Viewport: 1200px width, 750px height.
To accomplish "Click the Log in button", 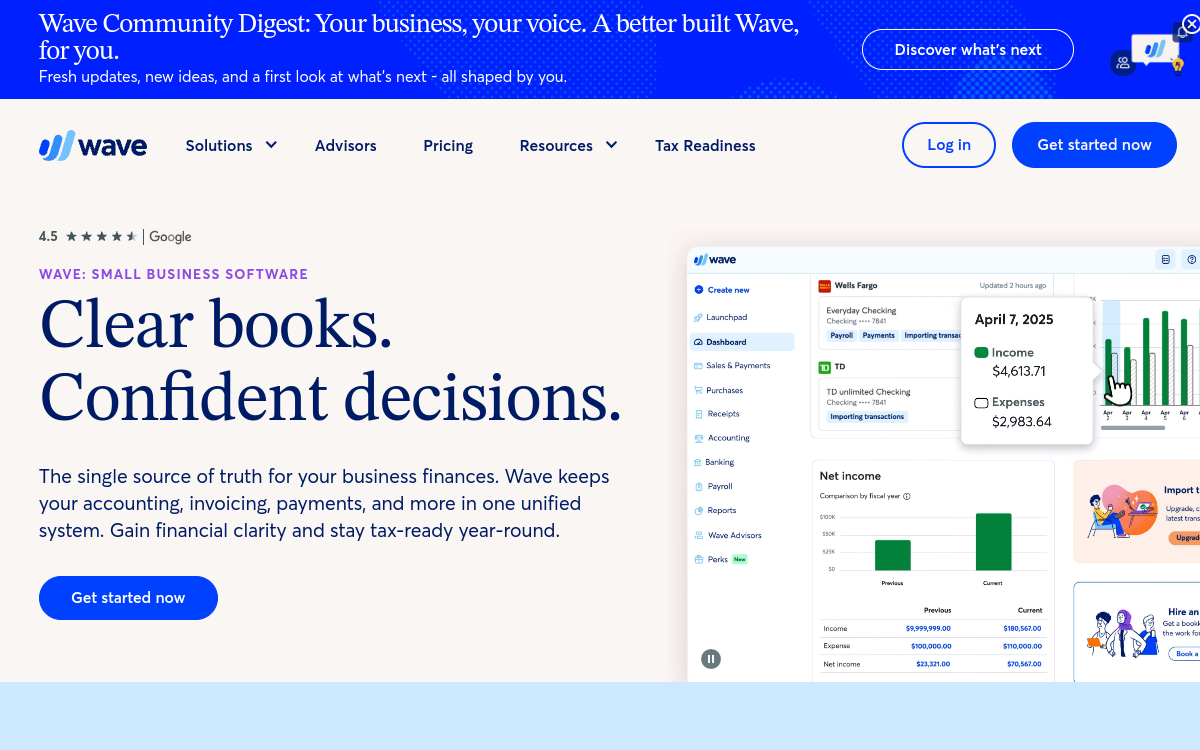I will (949, 145).
